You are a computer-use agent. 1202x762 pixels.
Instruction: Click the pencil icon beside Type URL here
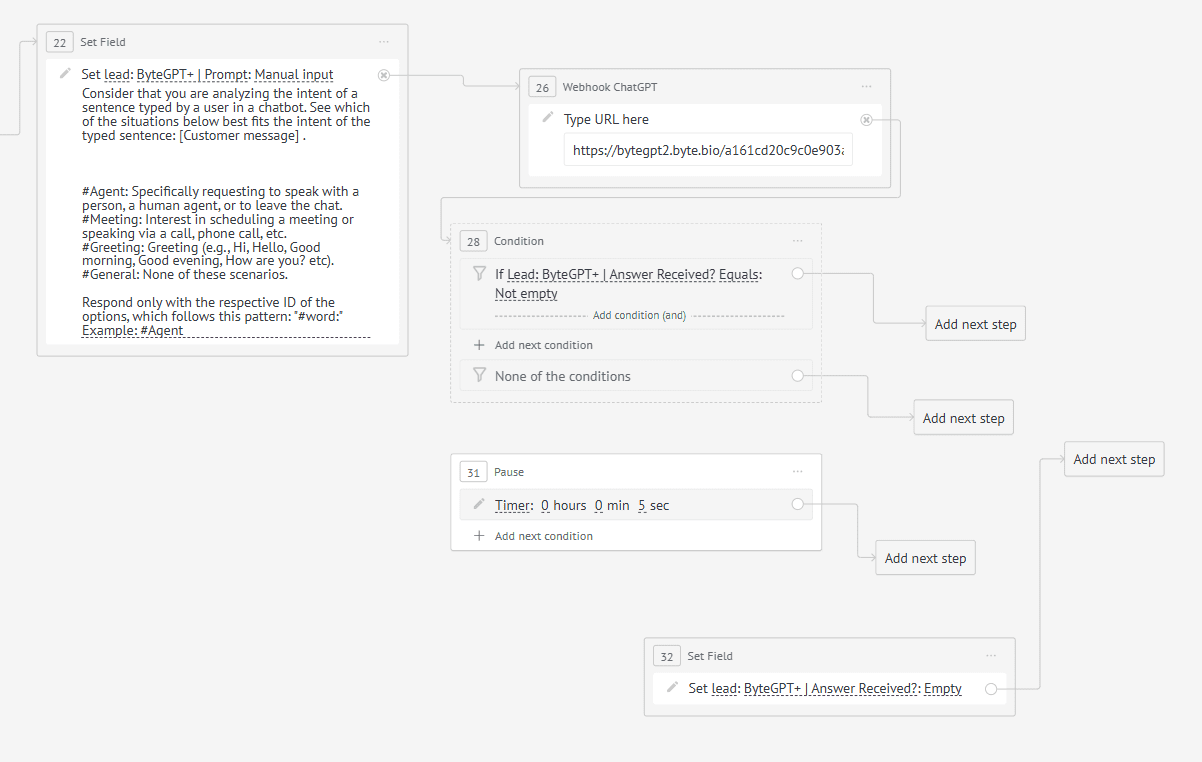(x=547, y=118)
